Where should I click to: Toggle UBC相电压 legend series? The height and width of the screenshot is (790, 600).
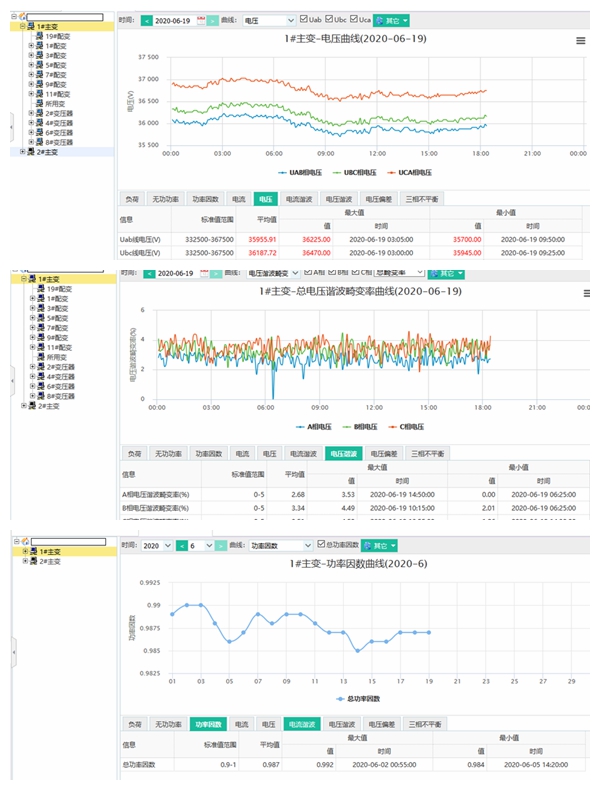(x=354, y=173)
